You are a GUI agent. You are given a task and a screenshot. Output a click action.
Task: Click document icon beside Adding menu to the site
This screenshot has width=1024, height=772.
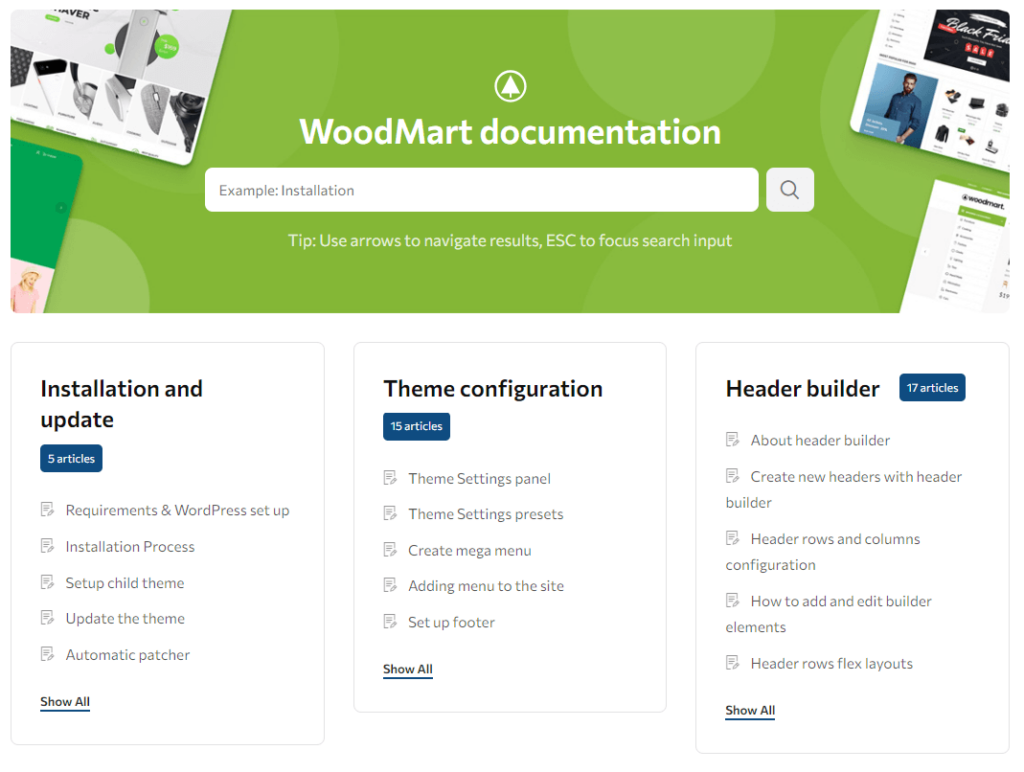point(390,585)
